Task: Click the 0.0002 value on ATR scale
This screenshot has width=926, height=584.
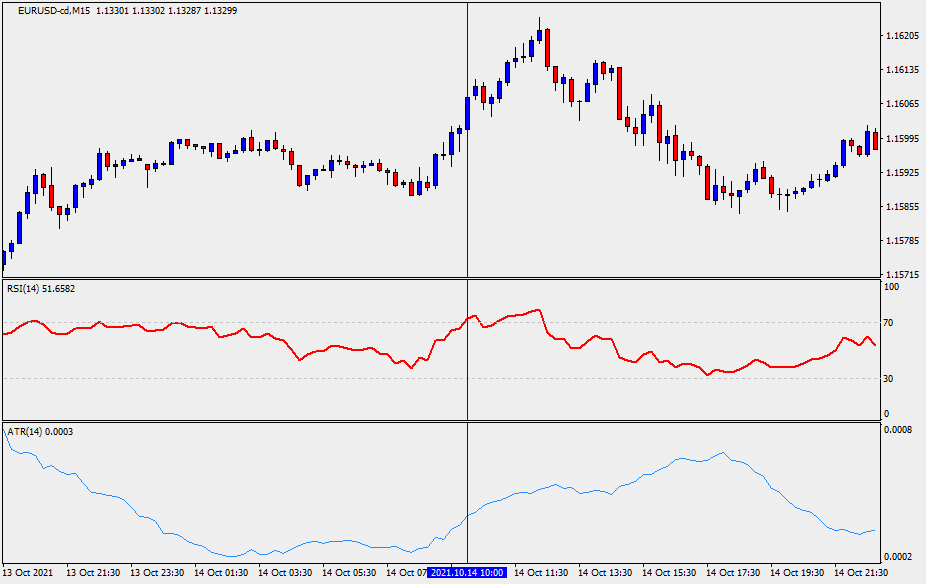Action: tap(898, 556)
